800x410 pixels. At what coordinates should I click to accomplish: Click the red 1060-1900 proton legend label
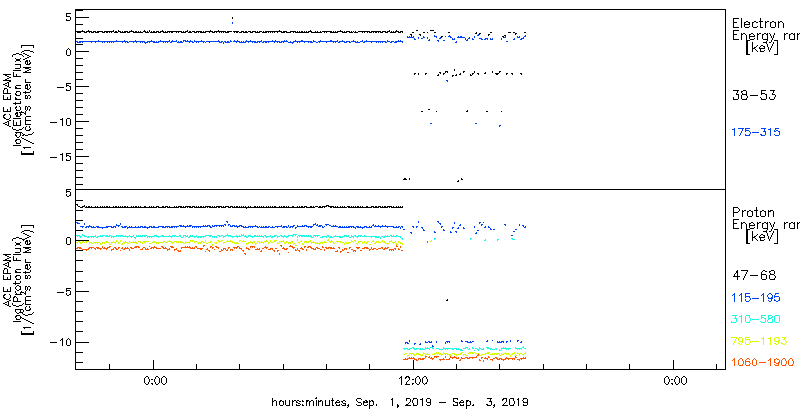tap(762, 362)
